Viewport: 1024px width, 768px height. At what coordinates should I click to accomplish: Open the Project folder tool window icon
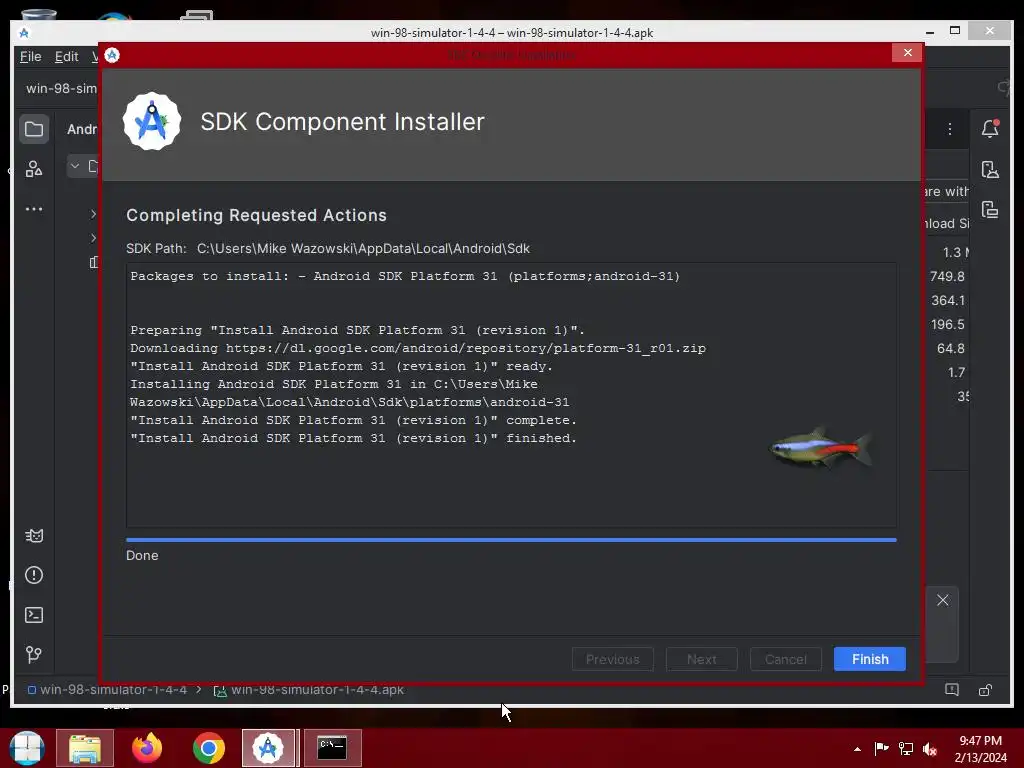click(34, 129)
